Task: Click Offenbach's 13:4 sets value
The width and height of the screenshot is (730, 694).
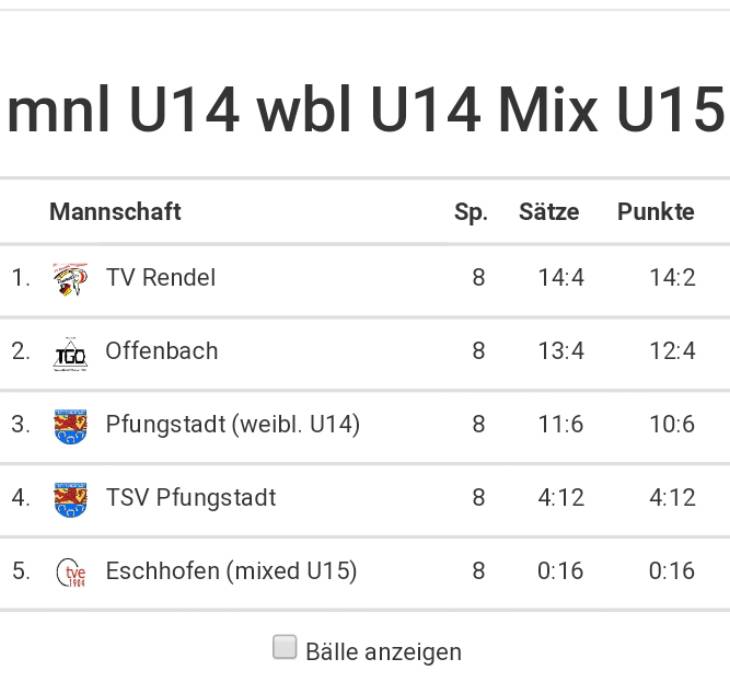Action: [560, 351]
